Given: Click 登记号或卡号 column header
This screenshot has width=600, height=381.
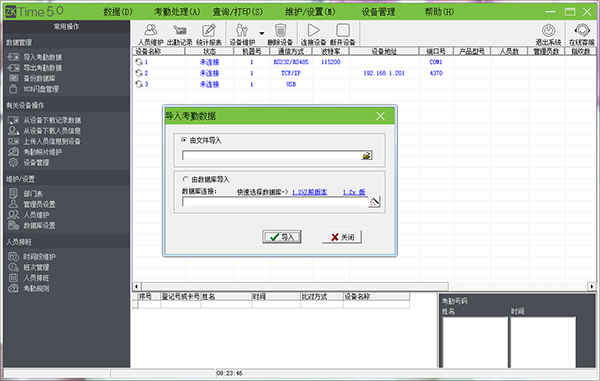Looking at the screenshot, I should (x=181, y=296).
